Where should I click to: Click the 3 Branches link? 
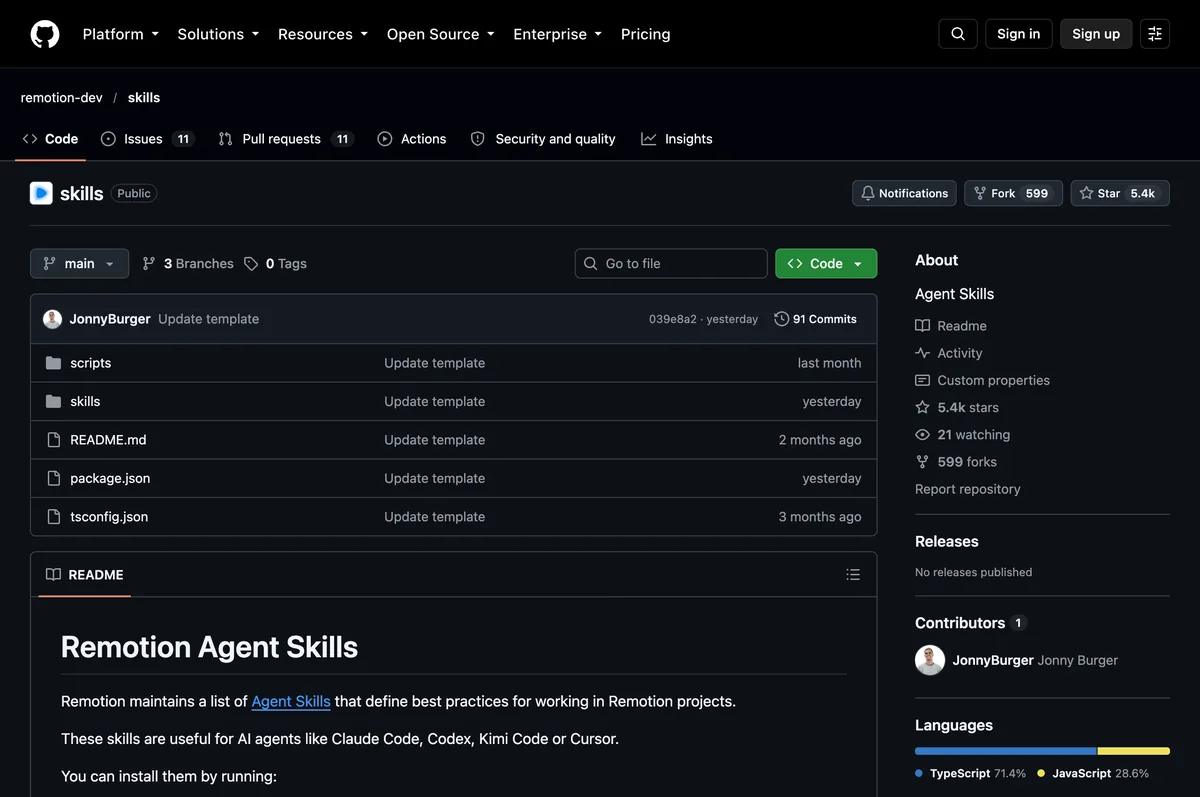pos(188,264)
